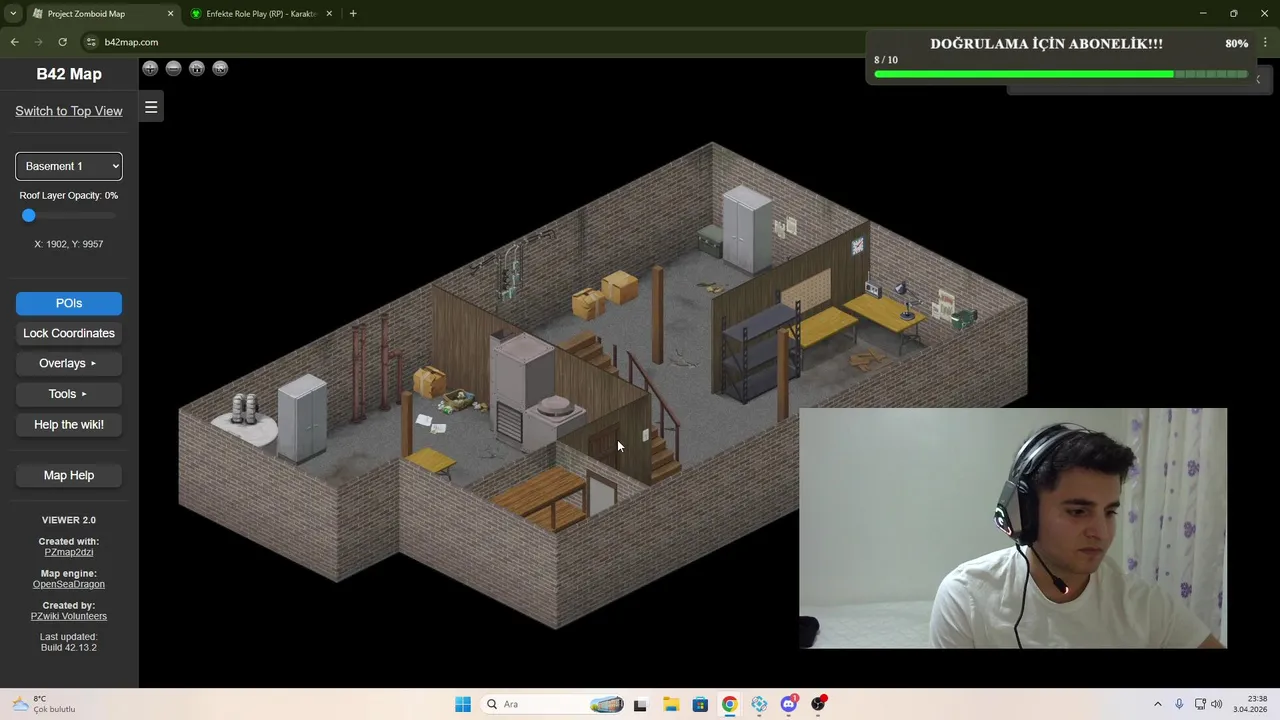1280x720 pixels.
Task: Close the Project Zomboid Map tab
Action: (x=170, y=14)
